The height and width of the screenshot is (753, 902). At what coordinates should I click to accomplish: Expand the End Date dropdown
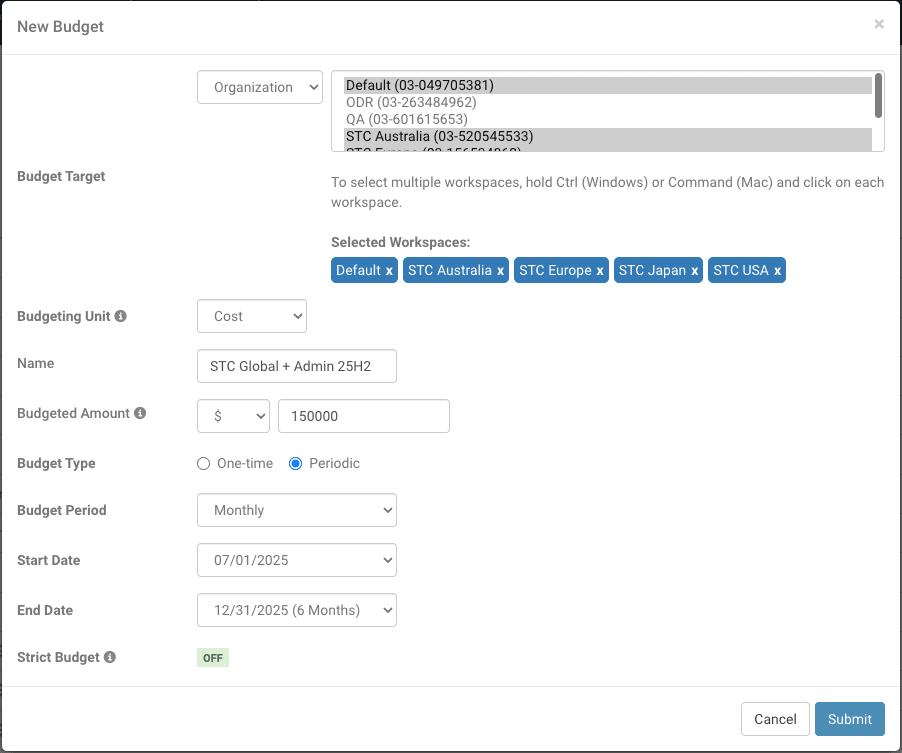pos(297,610)
